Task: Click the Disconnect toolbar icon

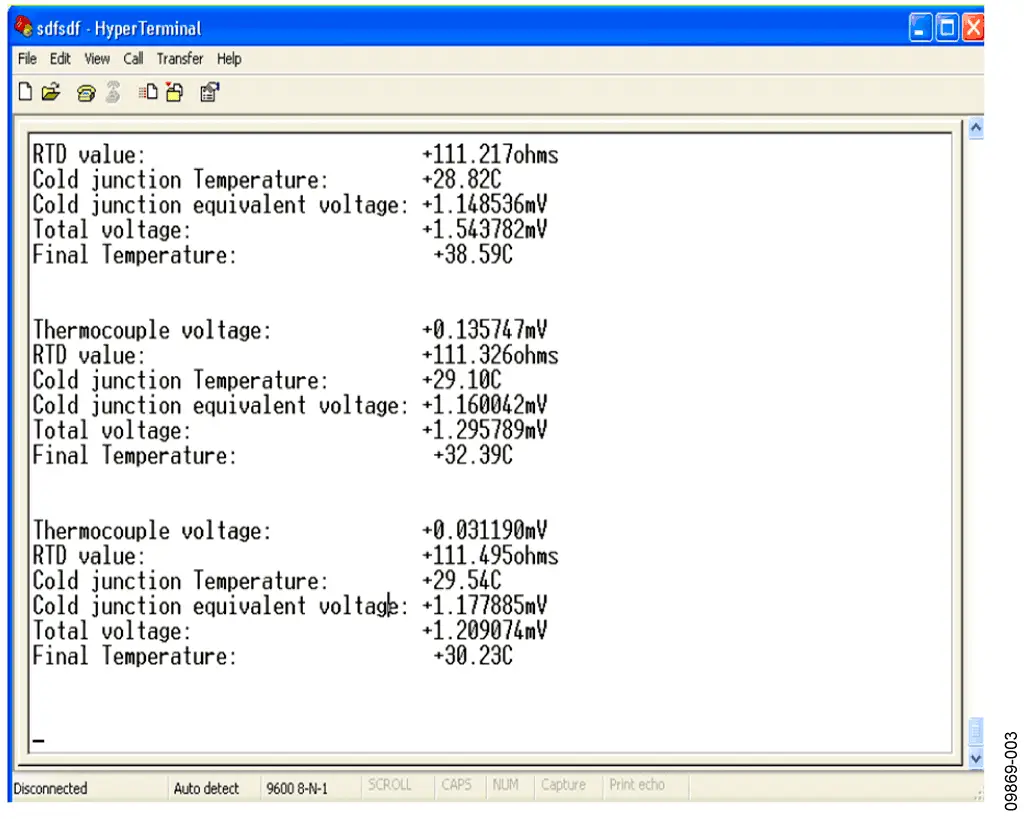Action: [x=113, y=92]
